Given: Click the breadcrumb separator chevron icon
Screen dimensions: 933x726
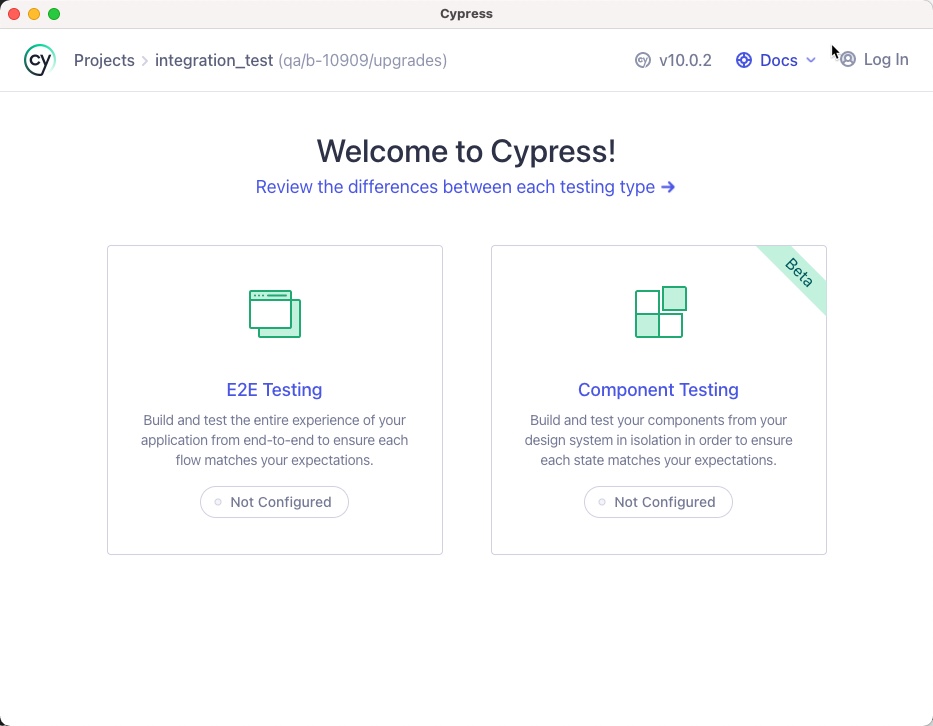Looking at the screenshot, I should 145,61.
